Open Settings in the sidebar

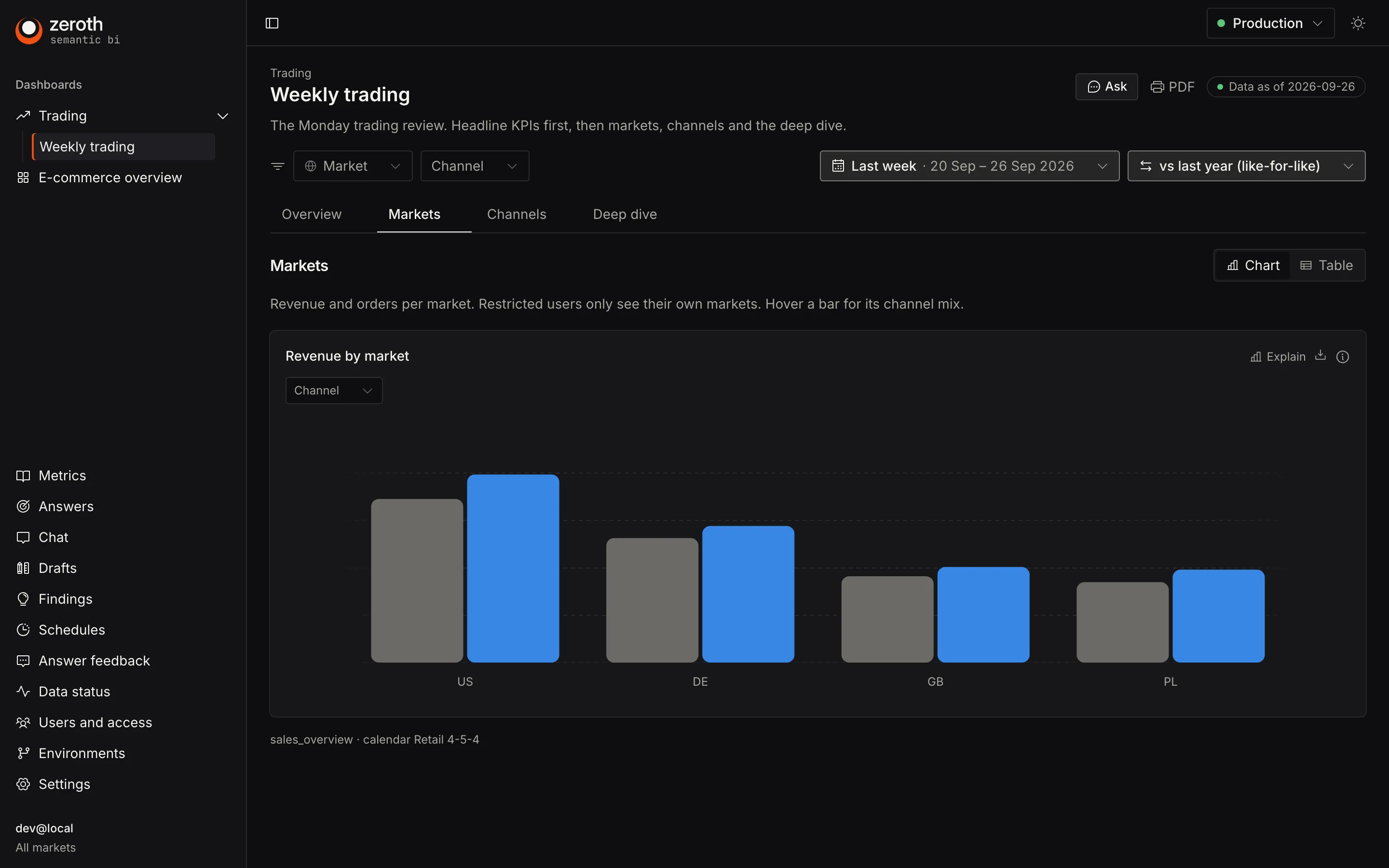[x=123, y=785]
